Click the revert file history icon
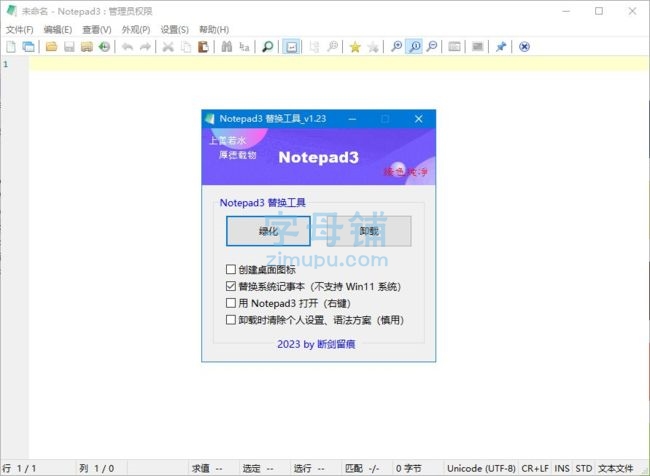Image resolution: width=650 pixels, height=476 pixels. [104, 47]
